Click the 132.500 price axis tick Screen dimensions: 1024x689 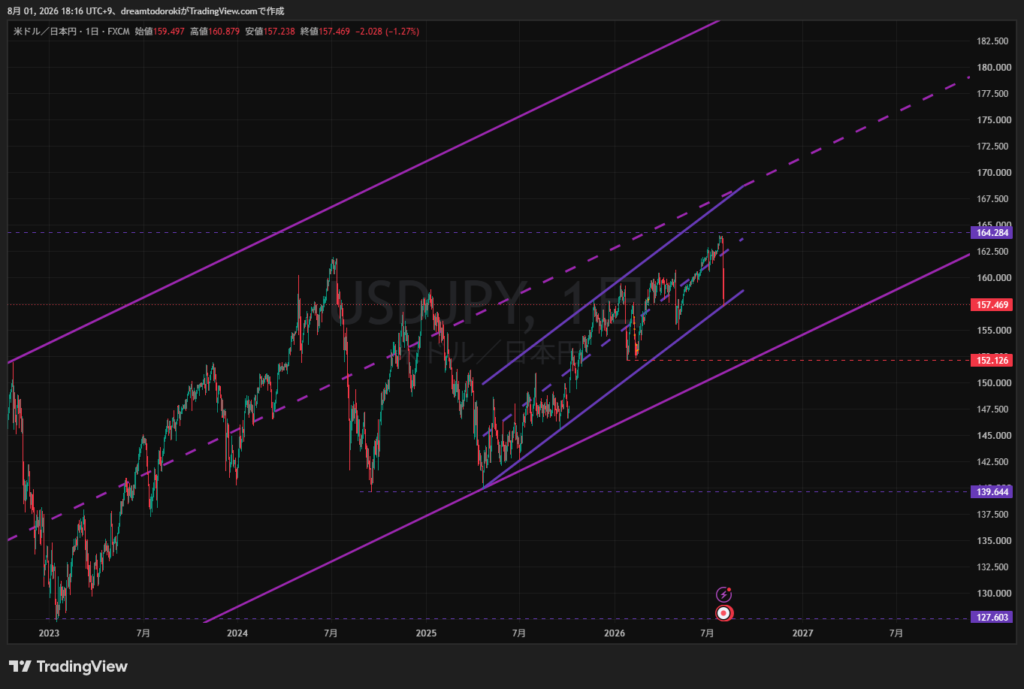[993, 567]
